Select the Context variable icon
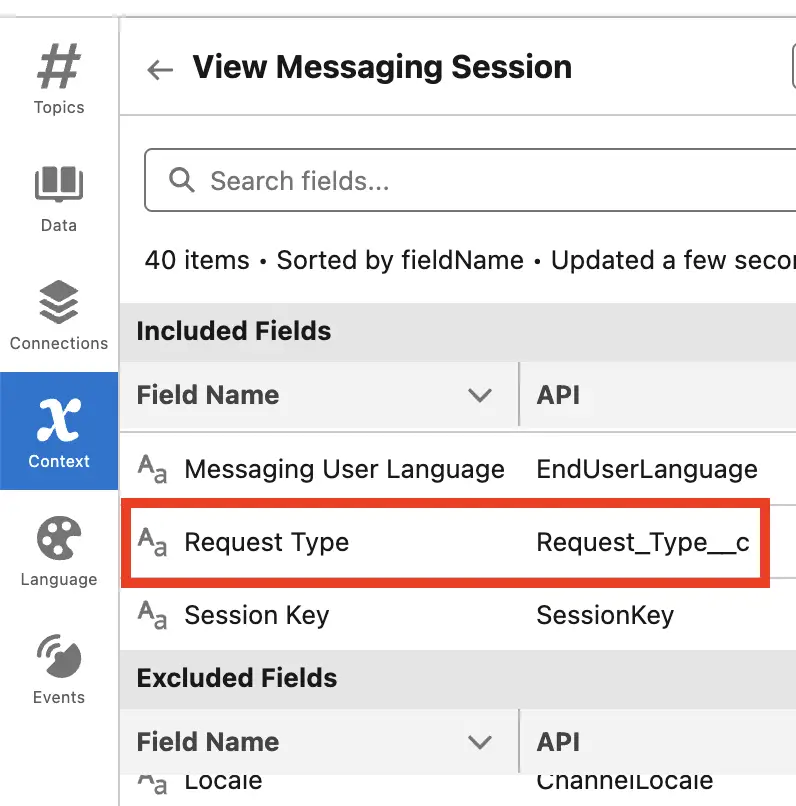This screenshot has height=806, width=796. [59, 420]
